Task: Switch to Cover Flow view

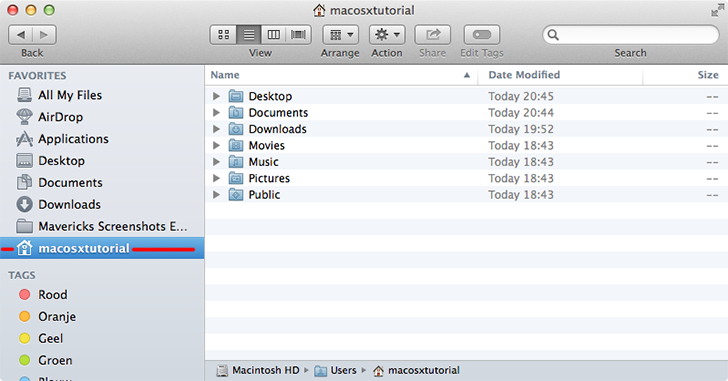Action: [298, 35]
